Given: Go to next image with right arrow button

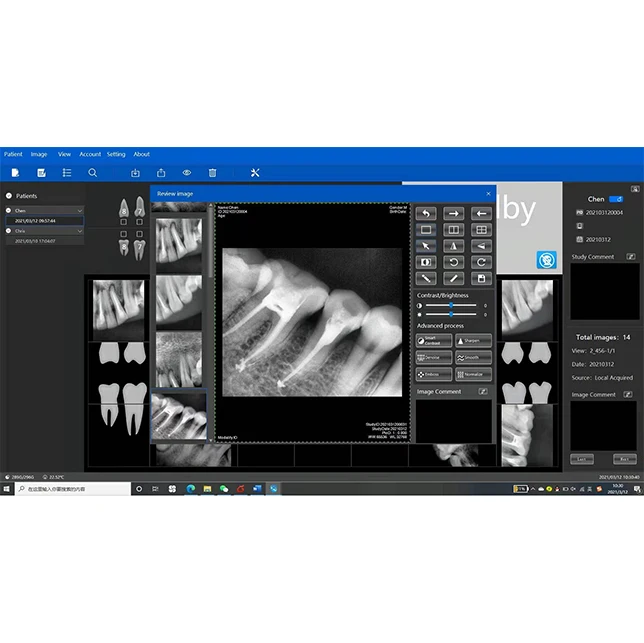Looking at the screenshot, I should (x=453, y=214).
